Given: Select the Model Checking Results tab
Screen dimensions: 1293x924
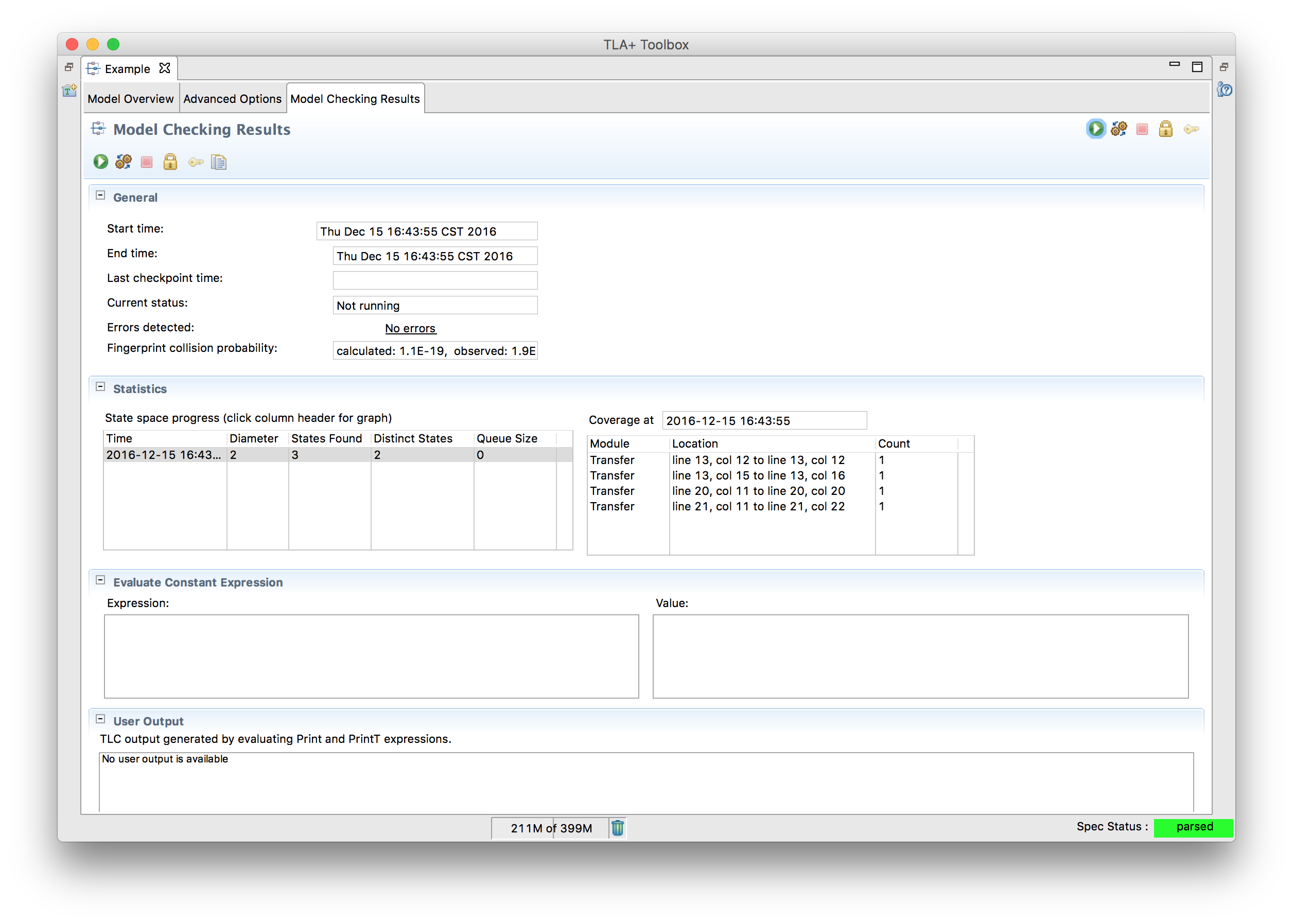Looking at the screenshot, I should pos(355,99).
